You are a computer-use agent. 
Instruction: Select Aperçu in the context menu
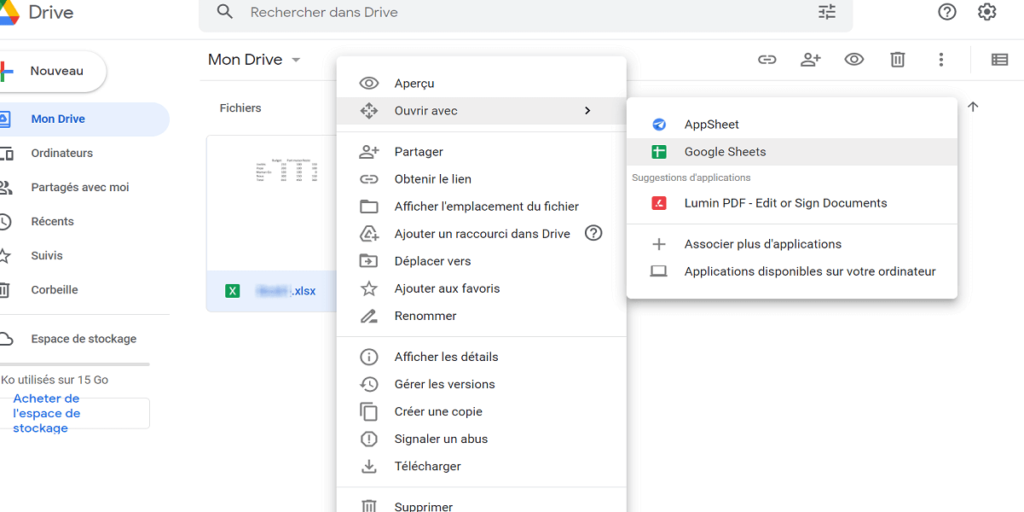[x=481, y=84]
